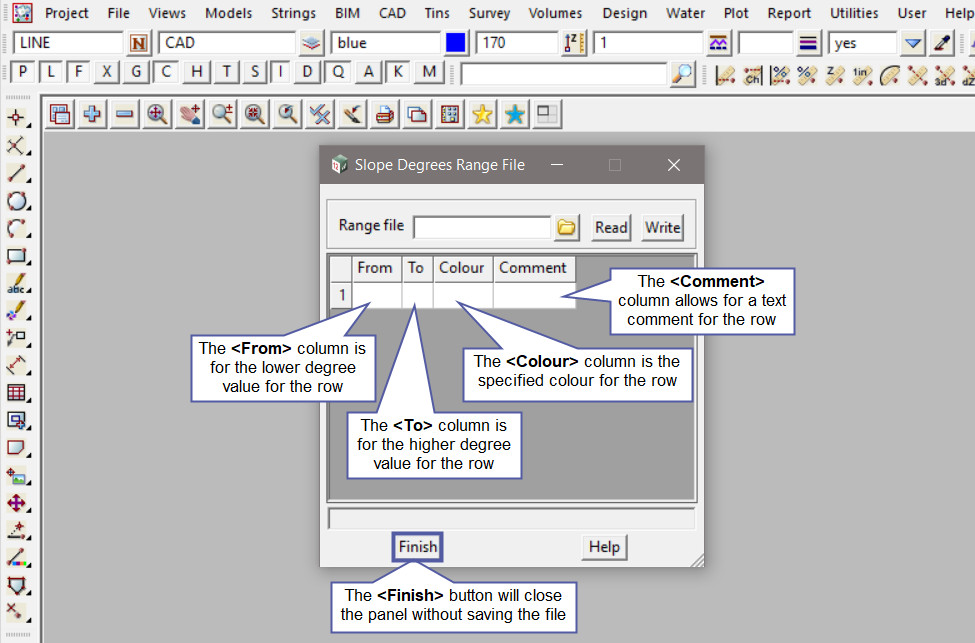The height and width of the screenshot is (643, 975).
Task: Click the plus (add model) view button
Action: click(92, 114)
